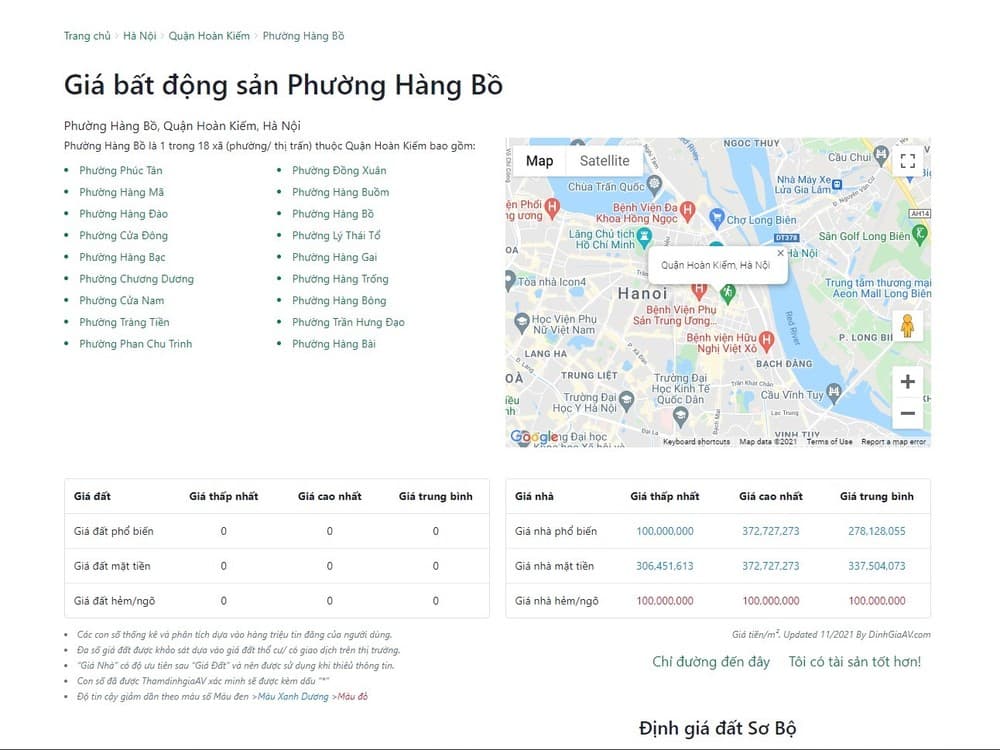Screen dimensions: 1000x750
Task: Close the Quận Hoàn Kiếm info popup
Action: click(780, 253)
